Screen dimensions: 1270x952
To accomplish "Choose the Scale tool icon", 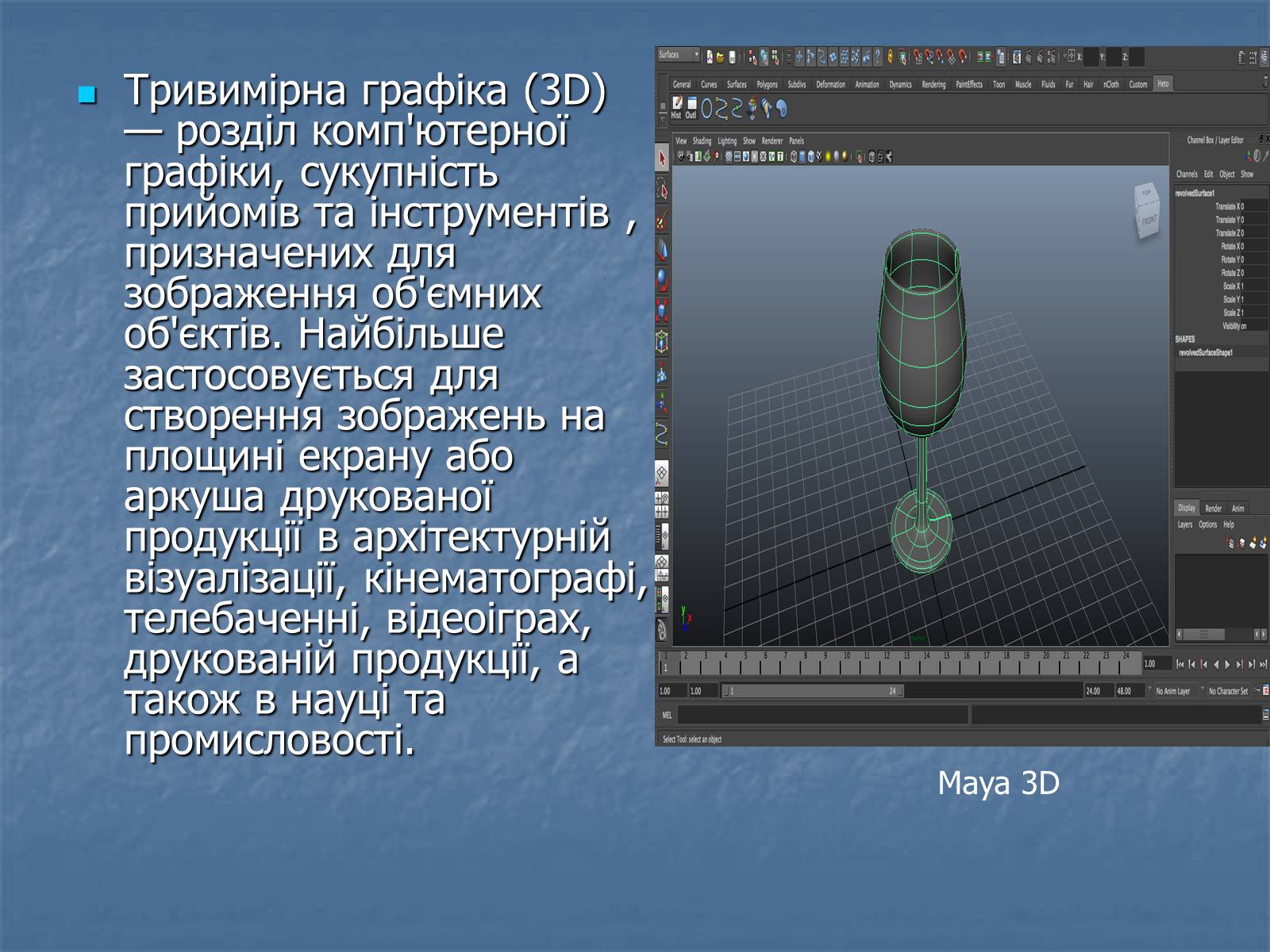I will pyautogui.click(x=662, y=310).
